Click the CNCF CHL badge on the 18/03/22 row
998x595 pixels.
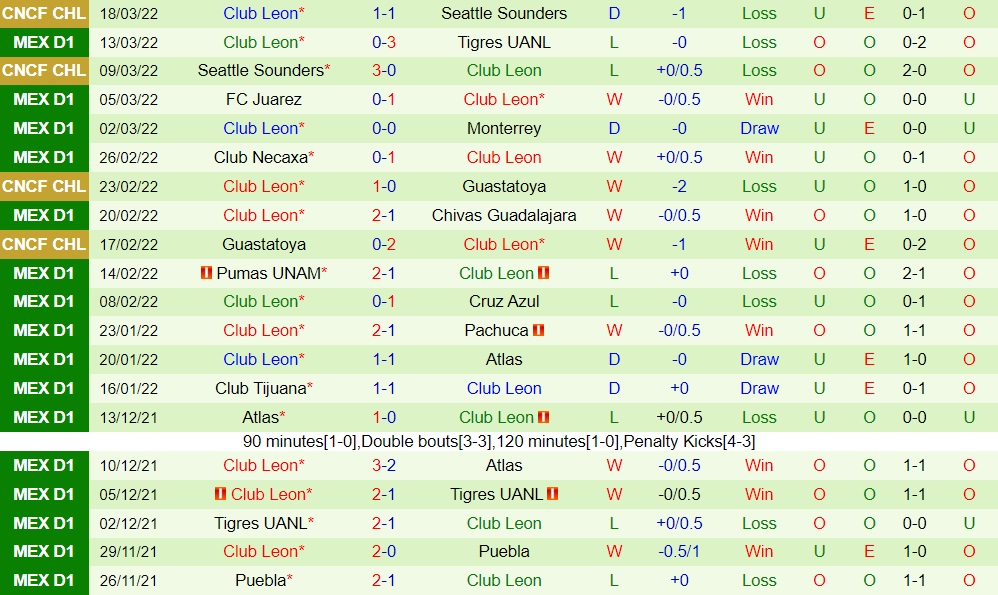44,14
